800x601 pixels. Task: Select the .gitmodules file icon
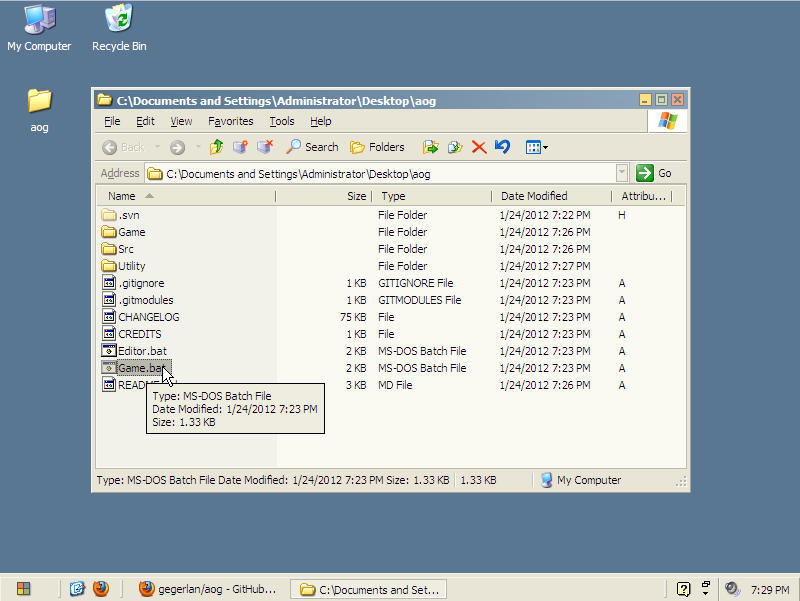(x=109, y=300)
